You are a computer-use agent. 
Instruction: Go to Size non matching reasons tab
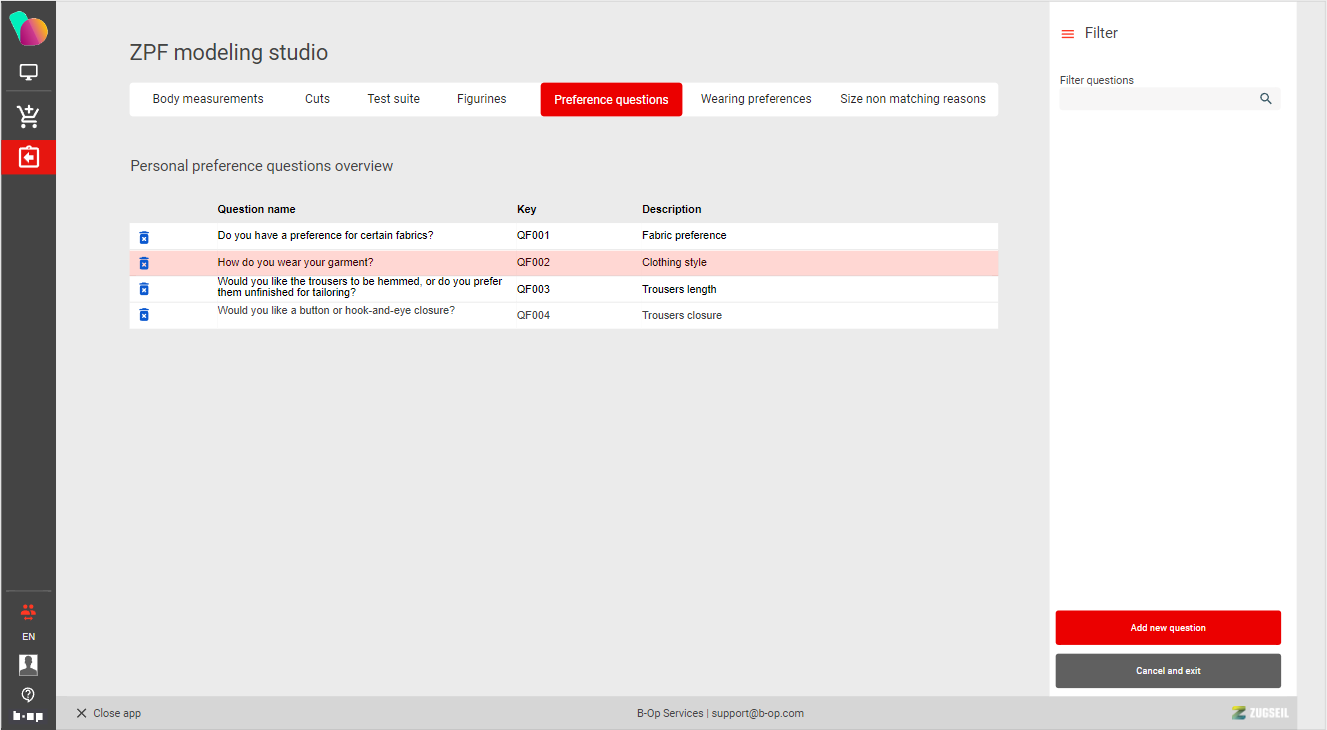pyautogui.click(x=912, y=99)
